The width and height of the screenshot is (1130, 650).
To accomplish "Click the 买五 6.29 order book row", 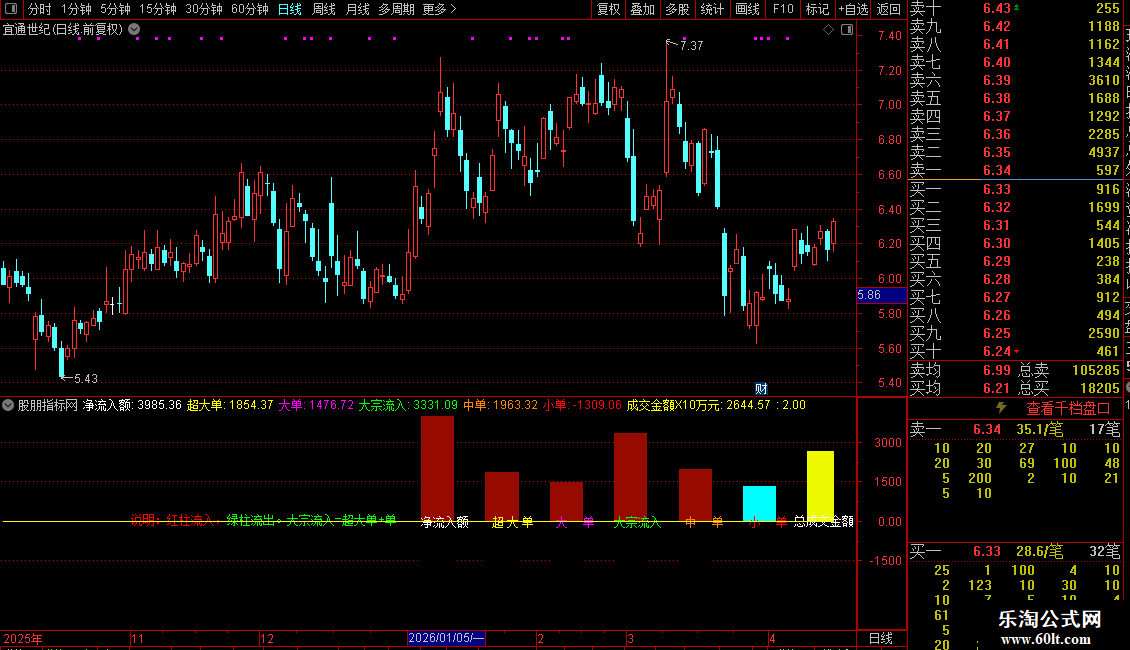I will point(1015,261).
